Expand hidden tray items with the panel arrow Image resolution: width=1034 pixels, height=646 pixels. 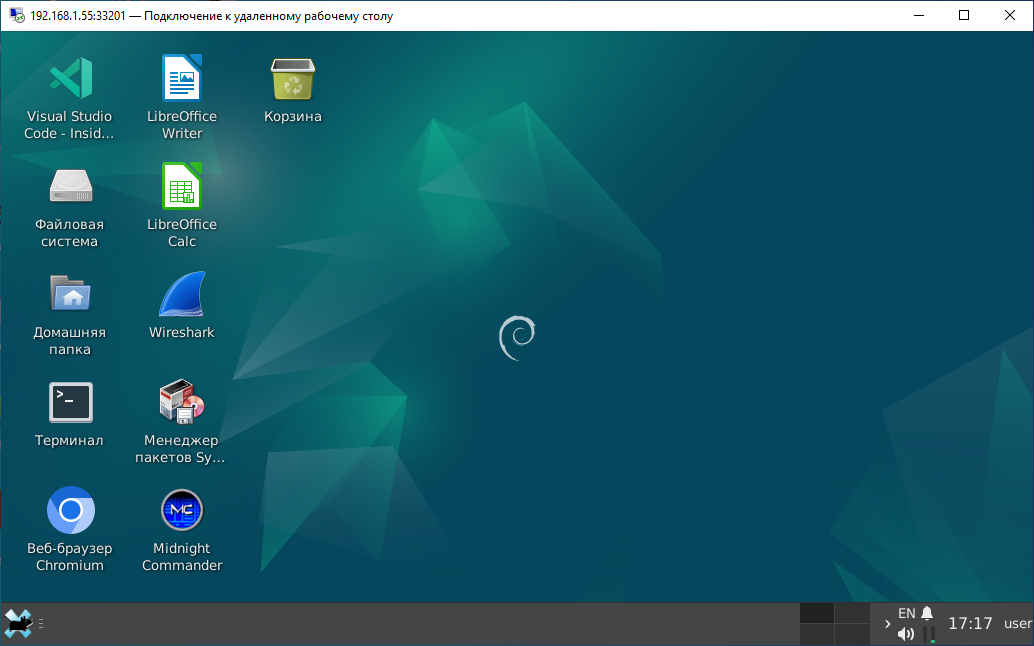click(x=887, y=624)
